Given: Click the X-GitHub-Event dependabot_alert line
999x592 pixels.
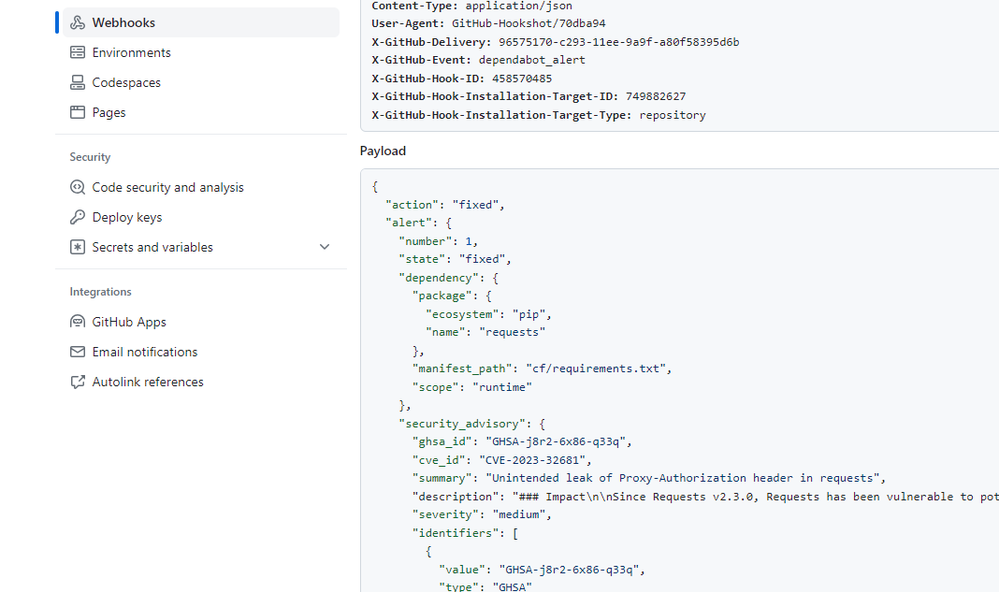Looking at the screenshot, I should point(478,60).
